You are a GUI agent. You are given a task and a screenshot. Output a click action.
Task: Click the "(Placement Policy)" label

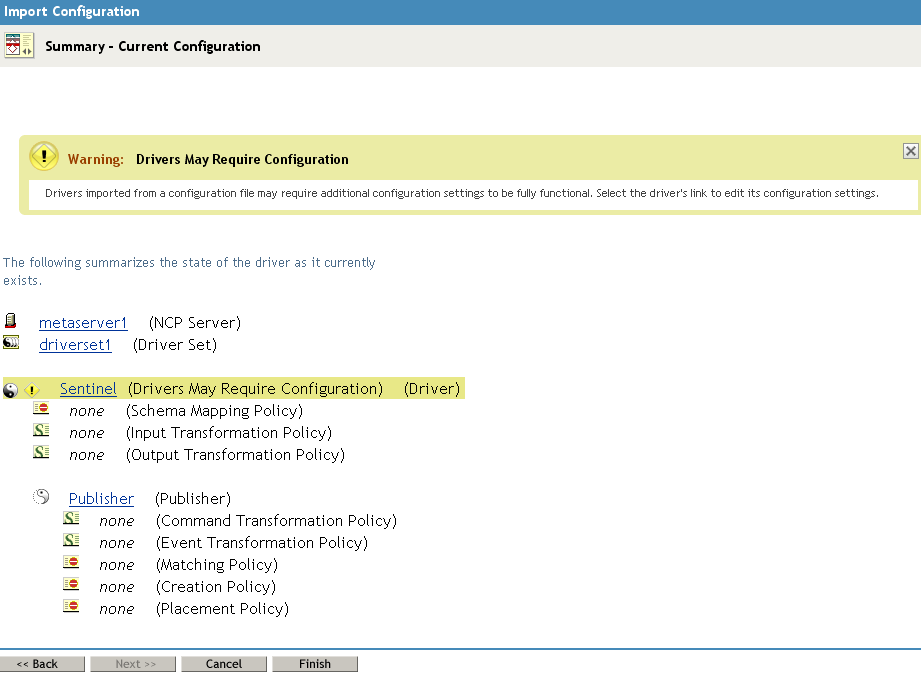click(223, 609)
